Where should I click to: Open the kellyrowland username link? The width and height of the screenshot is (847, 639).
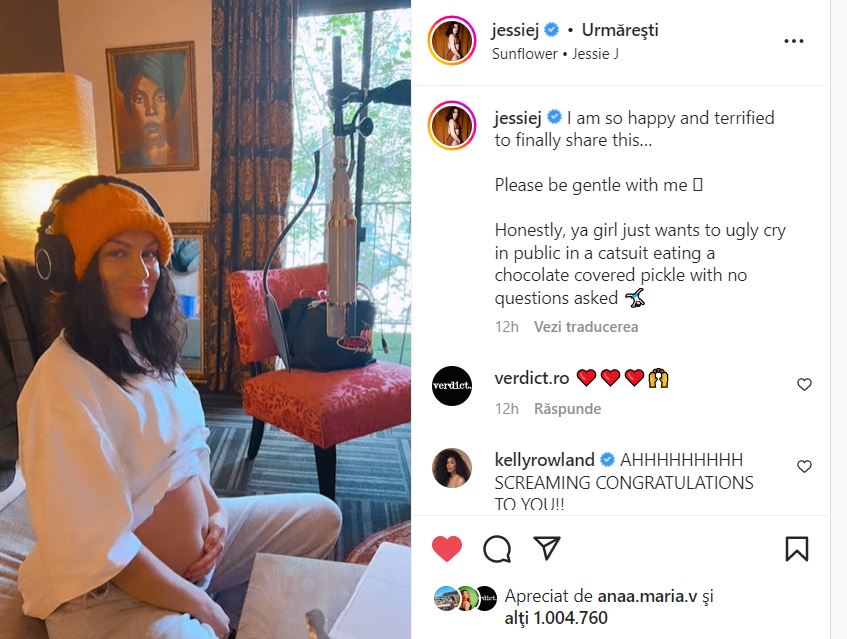(544, 460)
